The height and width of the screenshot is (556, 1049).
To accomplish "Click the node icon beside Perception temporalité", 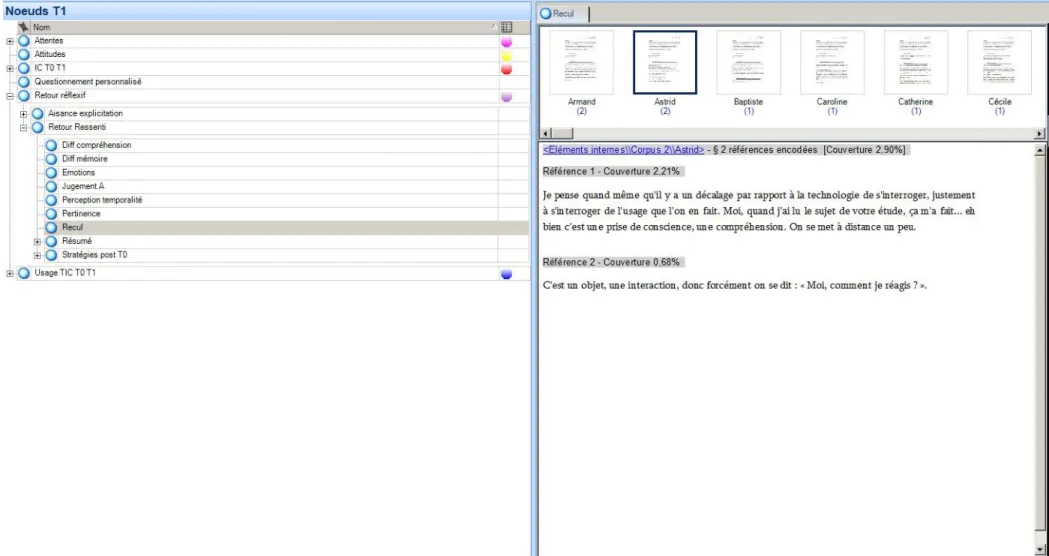I will click(x=51, y=200).
